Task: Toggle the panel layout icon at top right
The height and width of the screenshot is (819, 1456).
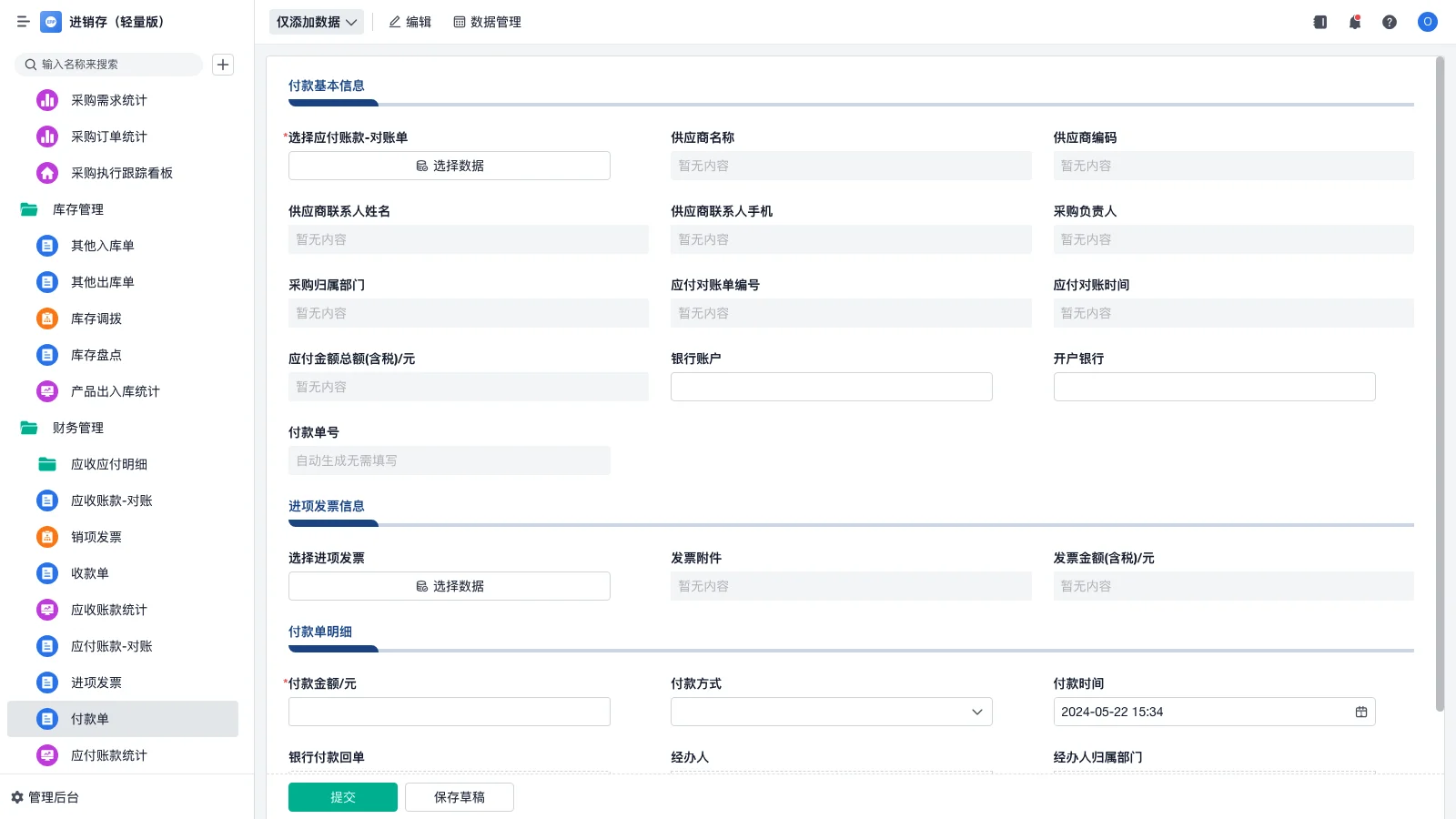Action: pos(1319,22)
